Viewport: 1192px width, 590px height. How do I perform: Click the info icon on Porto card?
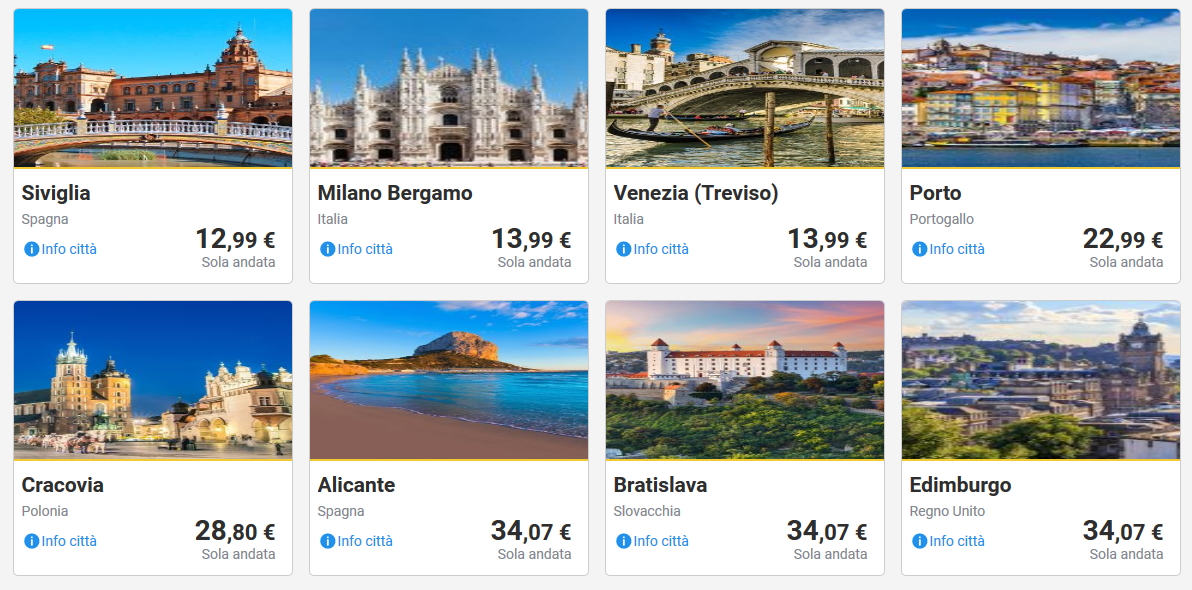tap(919, 249)
